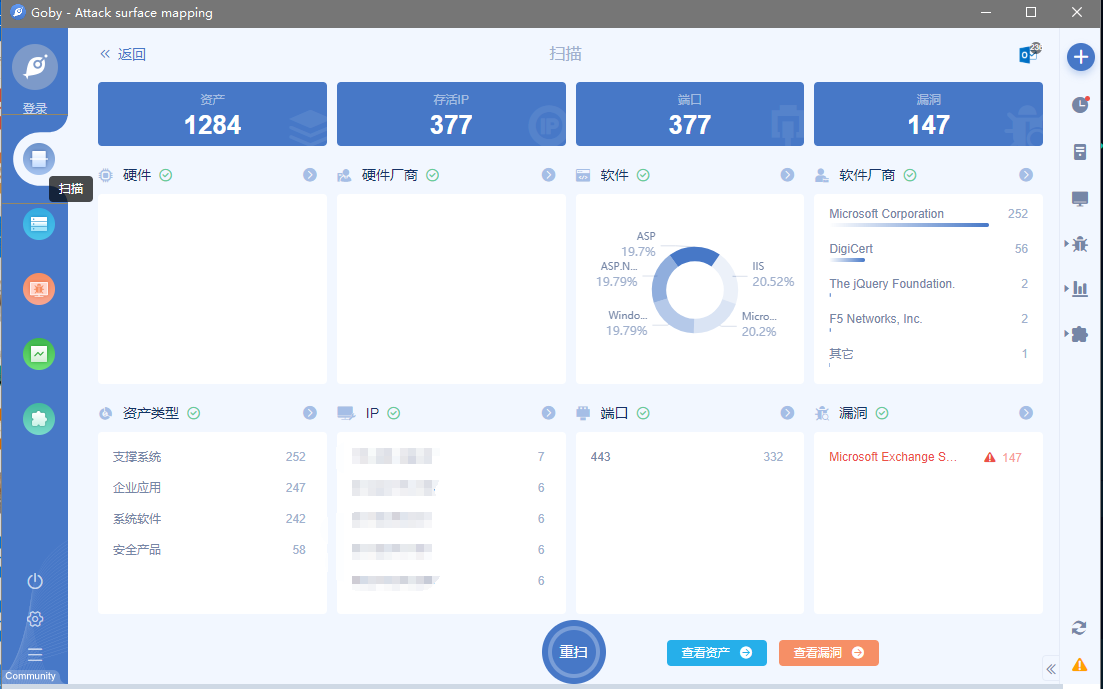Open the scan history clock icon
The height and width of the screenshot is (689, 1103).
pyautogui.click(x=1080, y=105)
